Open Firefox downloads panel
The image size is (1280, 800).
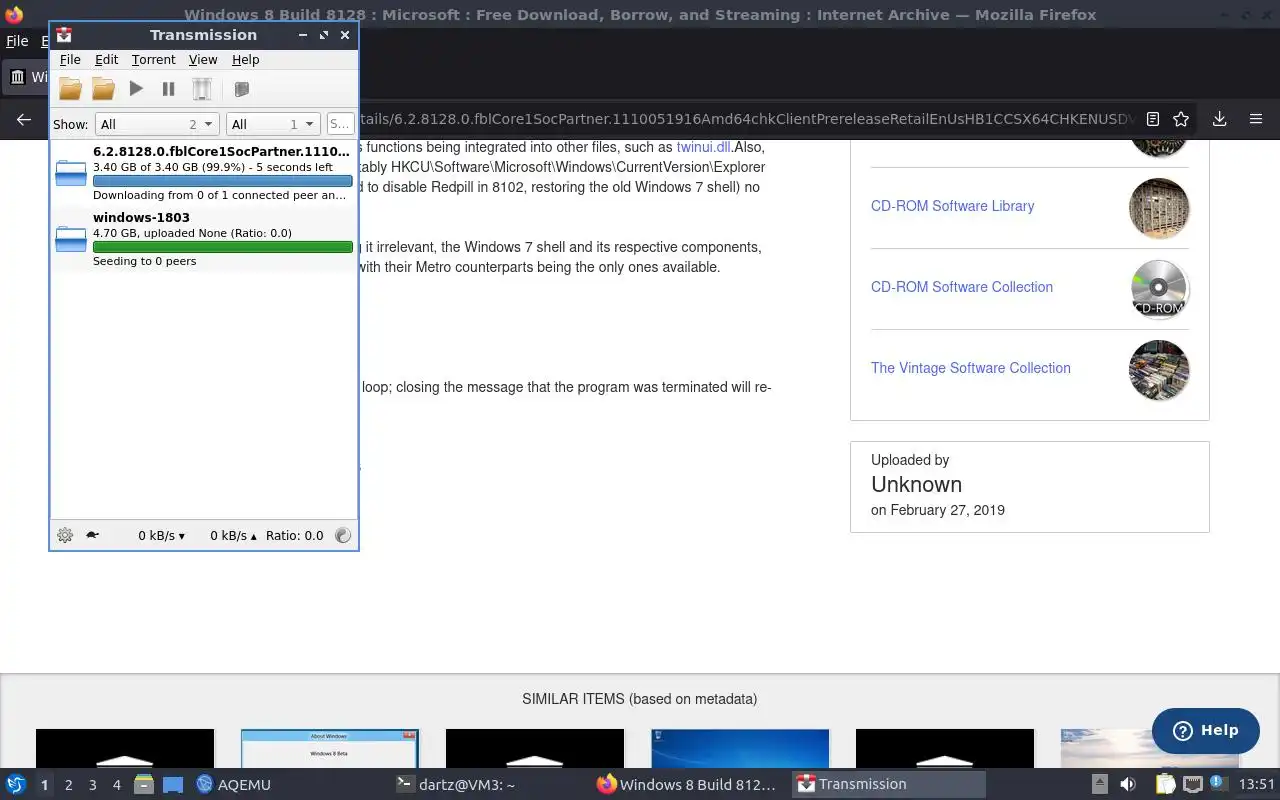click(1219, 119)
